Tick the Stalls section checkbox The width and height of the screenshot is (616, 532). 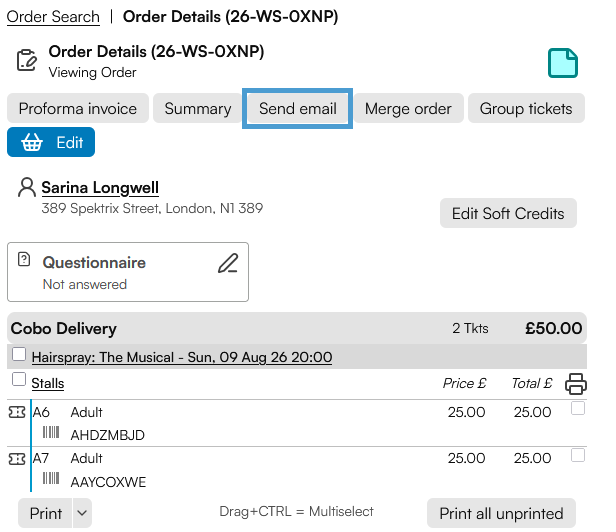click(19, 380)
